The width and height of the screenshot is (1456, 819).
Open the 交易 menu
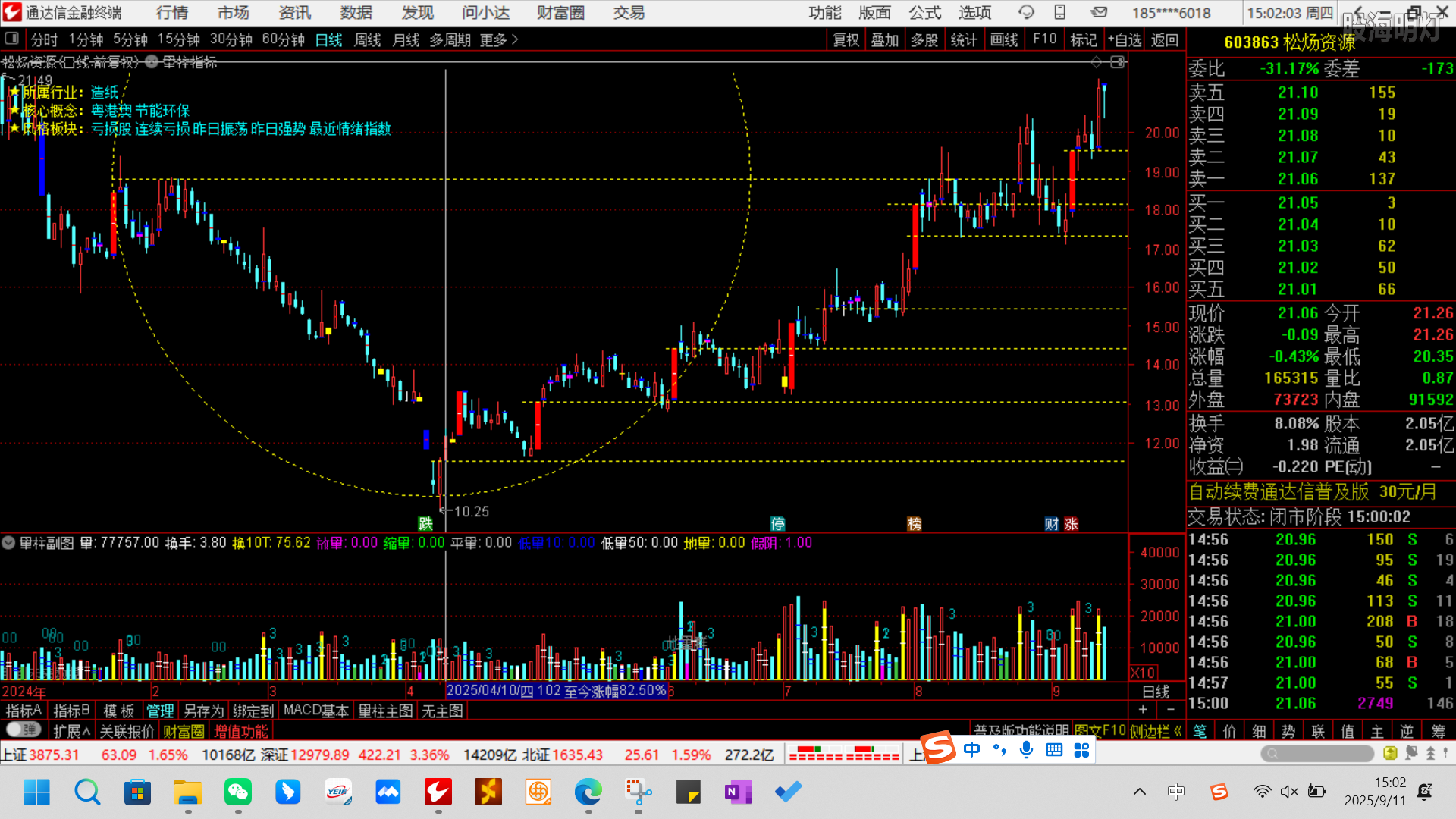click(629, 12)
